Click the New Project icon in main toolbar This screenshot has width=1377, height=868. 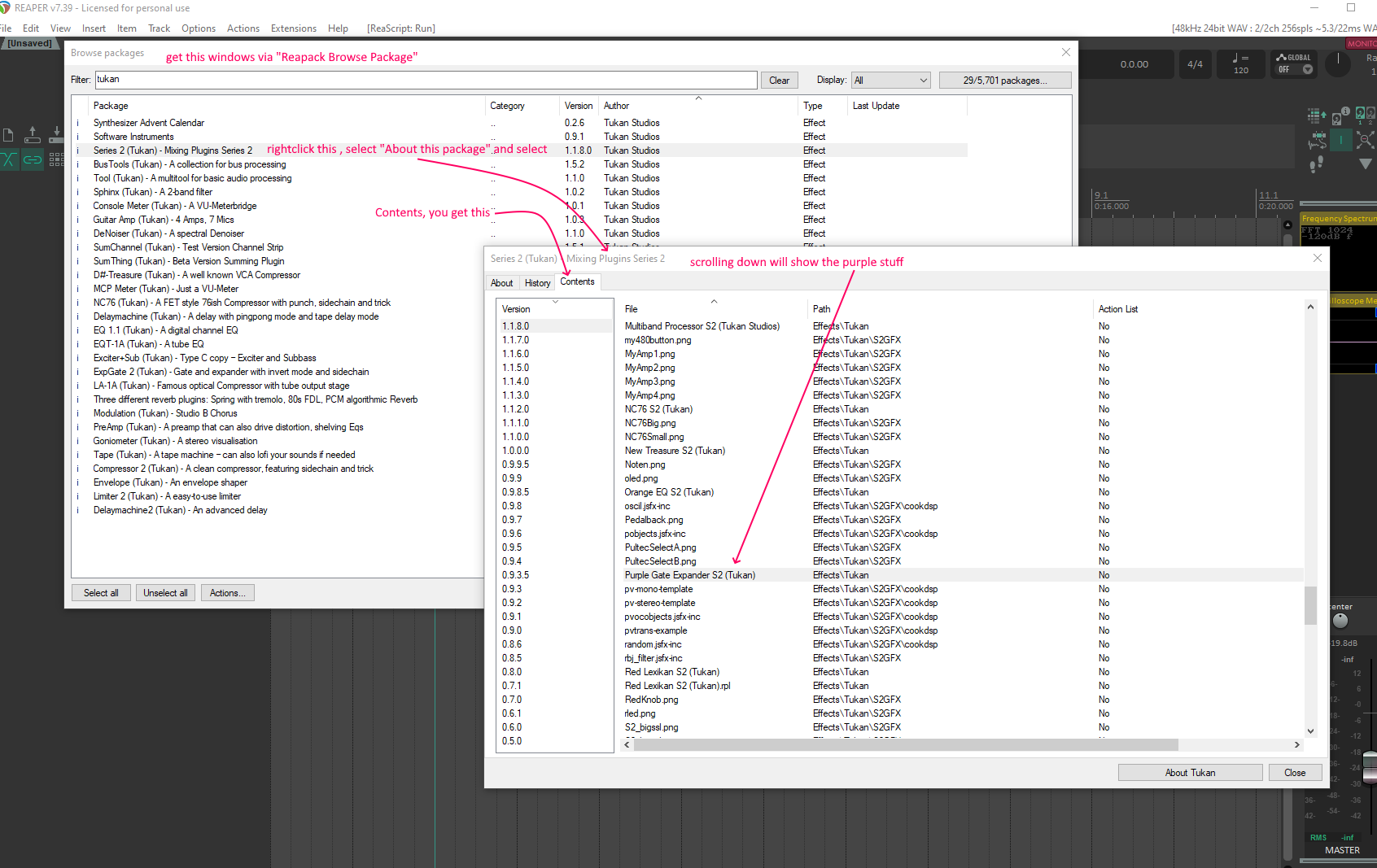click(8, 135)
